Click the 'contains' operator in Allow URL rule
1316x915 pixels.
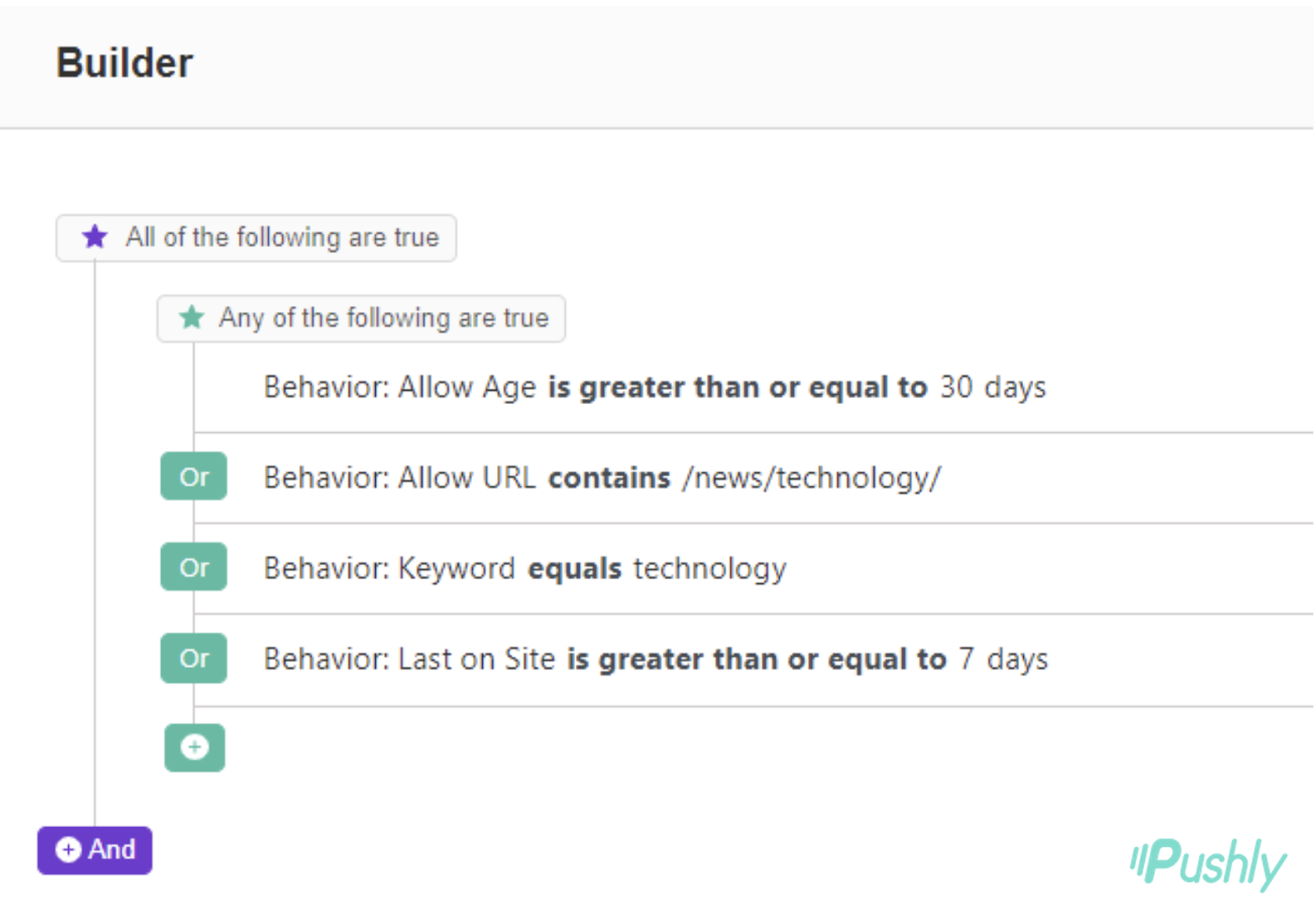[x=609, y=477]
